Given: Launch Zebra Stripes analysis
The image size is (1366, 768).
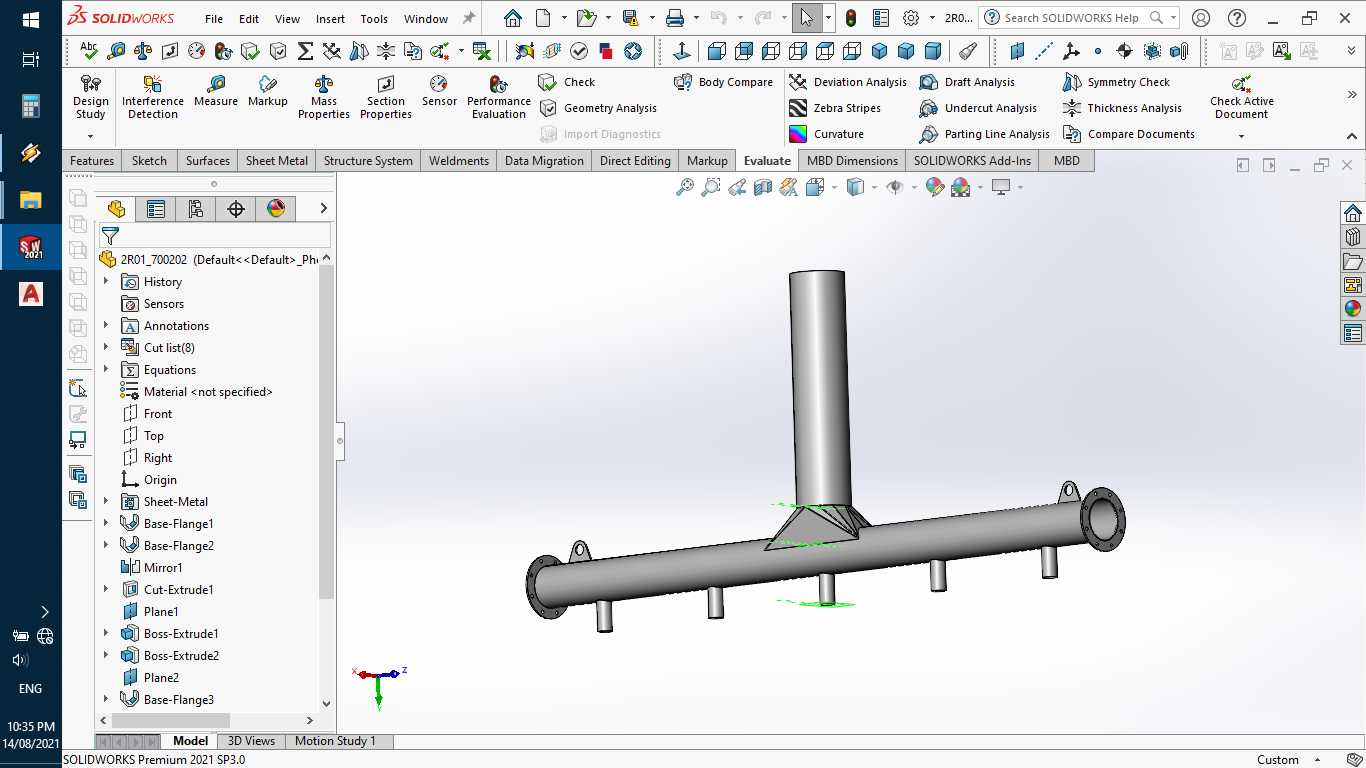Looking at the screenshot, I should tap(836, 108).
